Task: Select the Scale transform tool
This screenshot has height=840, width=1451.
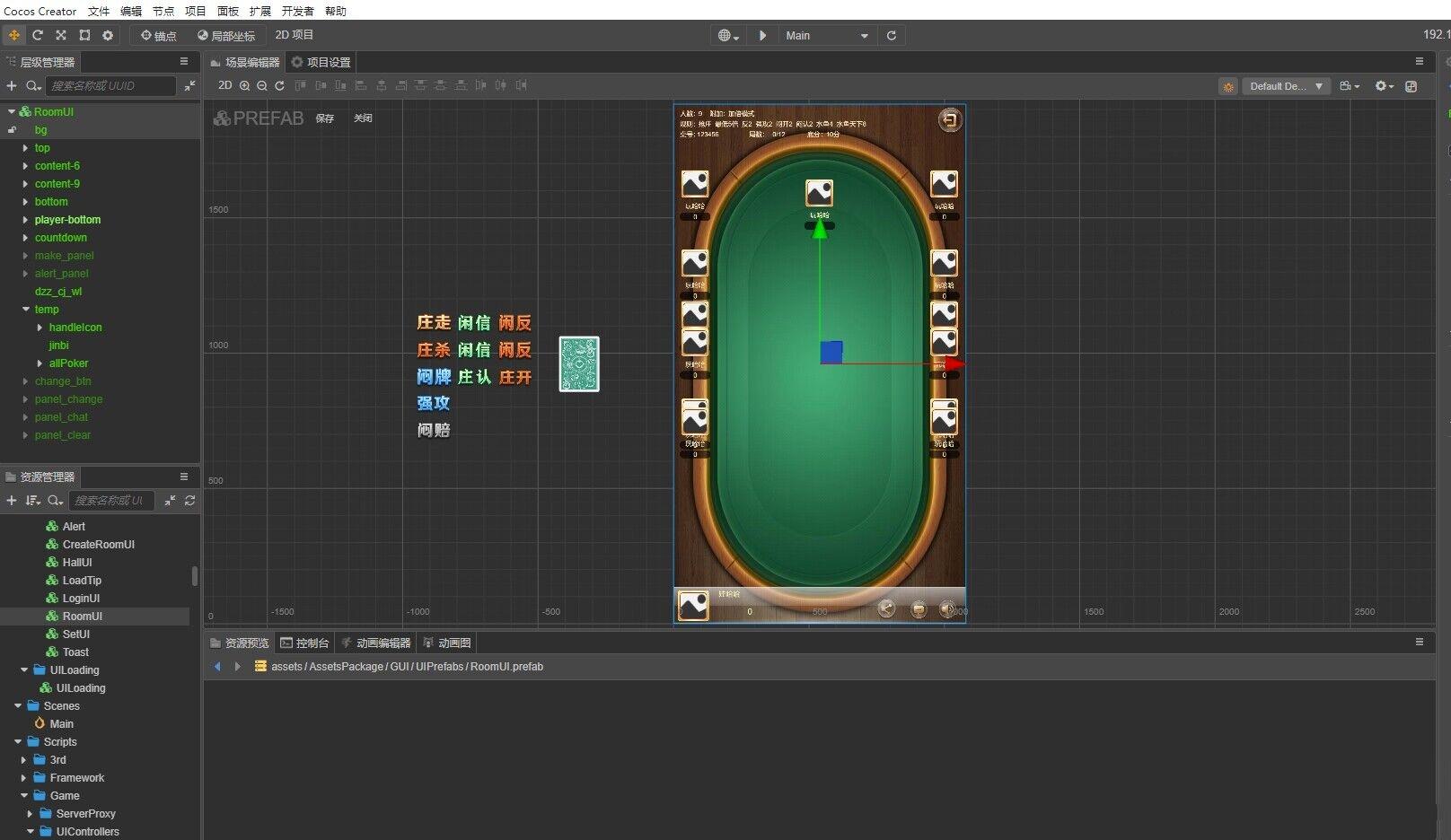Action: [61, 35]
